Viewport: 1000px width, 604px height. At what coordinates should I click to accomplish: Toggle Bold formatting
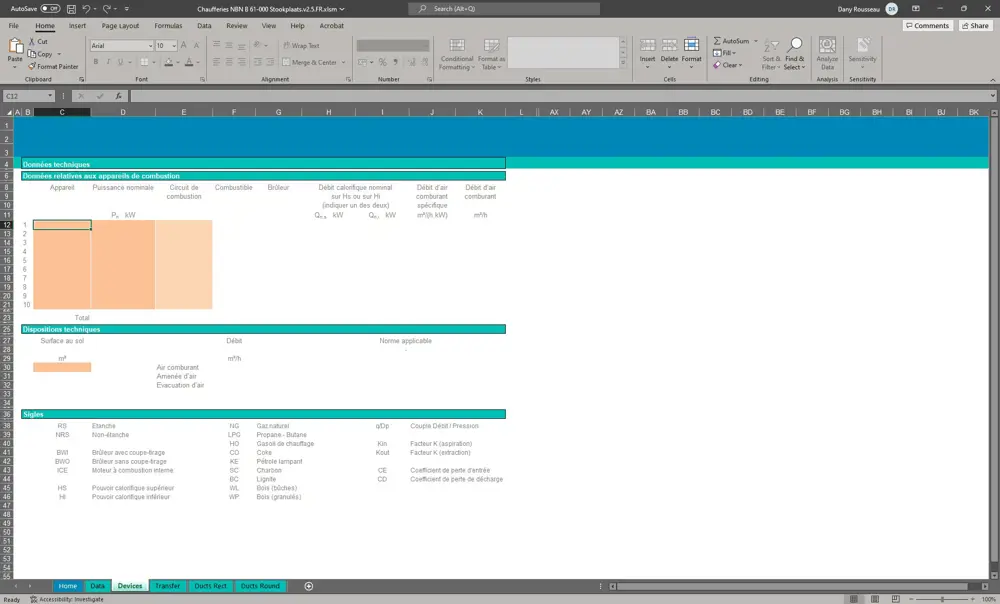coord(96,62)
